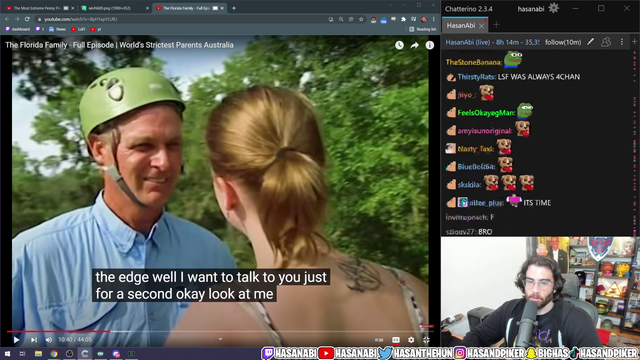640x360 pixels.
Task: Reload the YouTube page
Action: click(x=27, y=19)
